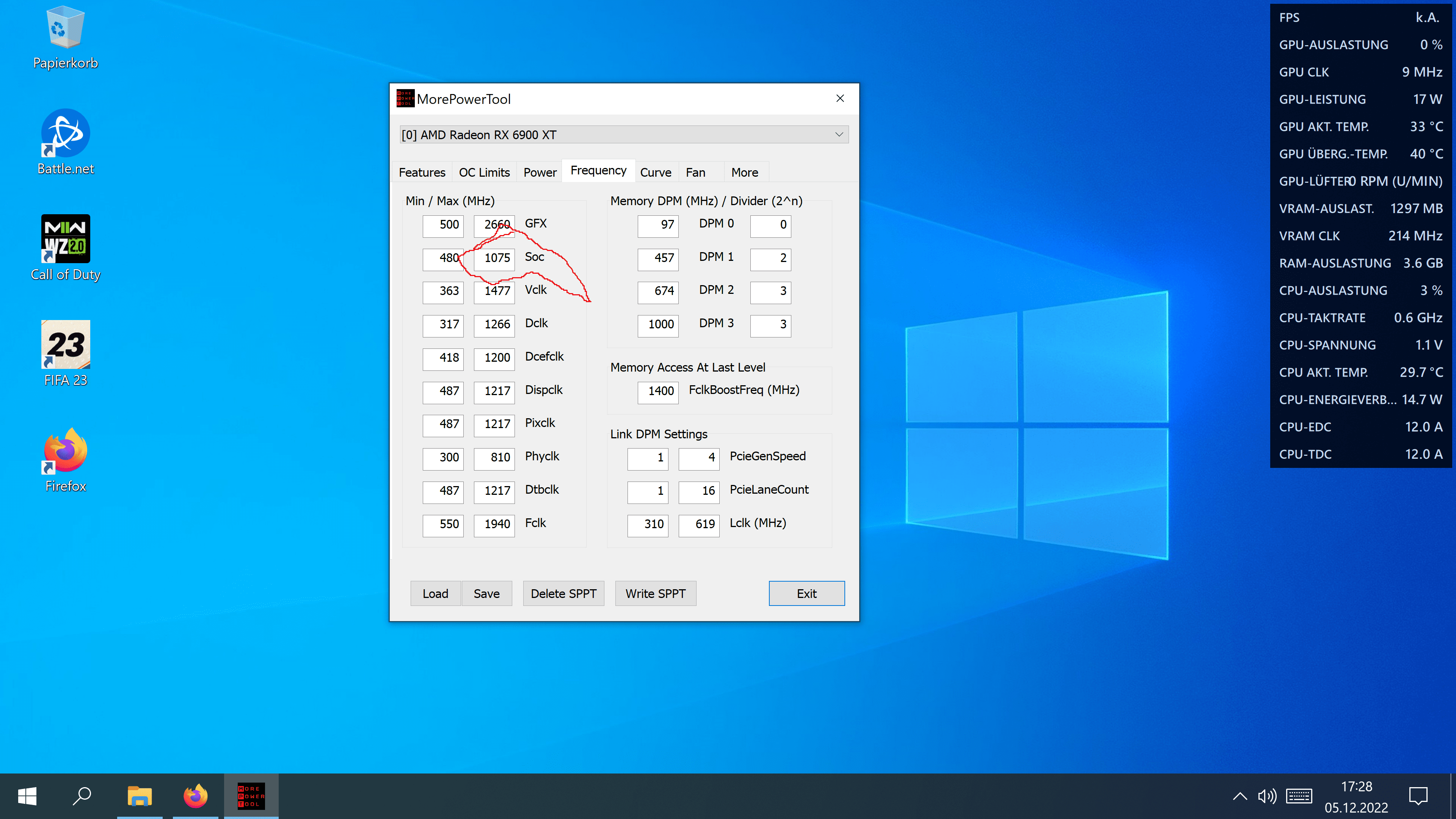
Task: Open the Papierkorb recycle bin icon
Action: coord(65,37)
